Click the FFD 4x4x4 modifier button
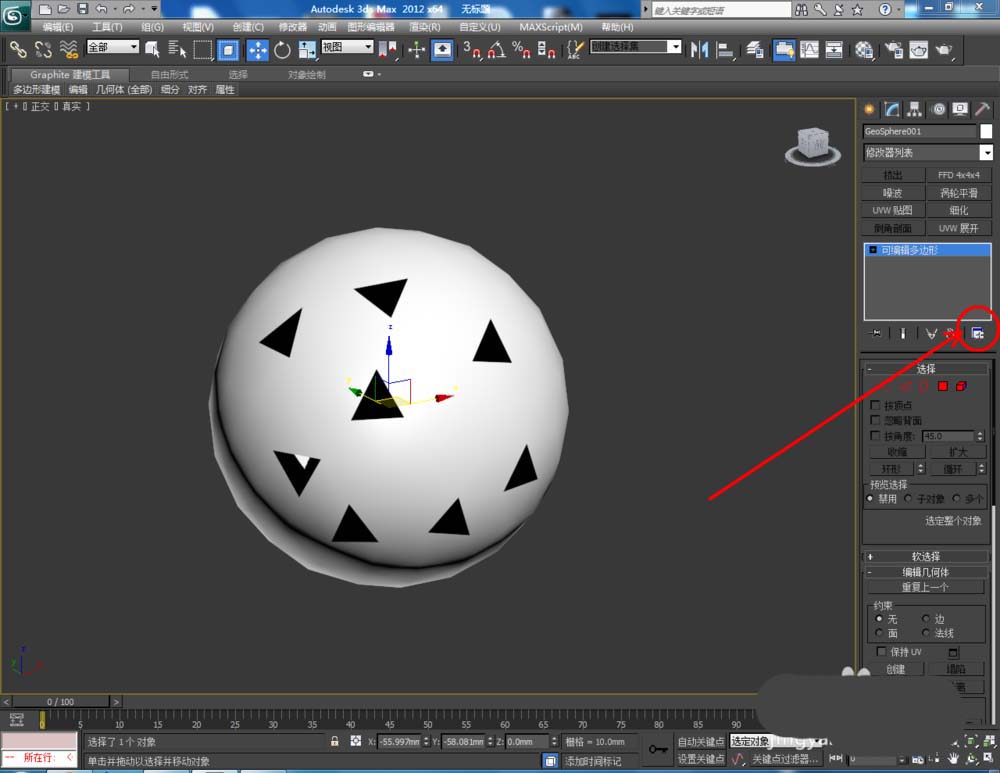The image size is (1000, 773). (959, 175)
